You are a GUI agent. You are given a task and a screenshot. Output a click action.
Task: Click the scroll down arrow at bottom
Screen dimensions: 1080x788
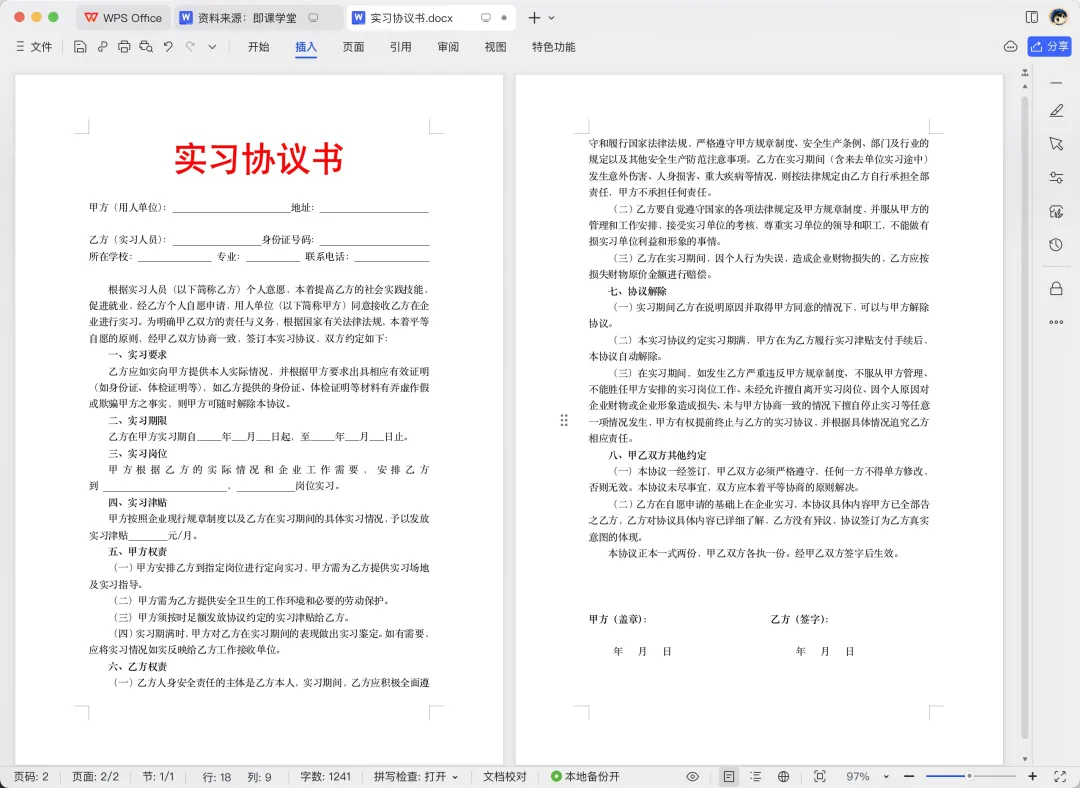click(1025, 759)
